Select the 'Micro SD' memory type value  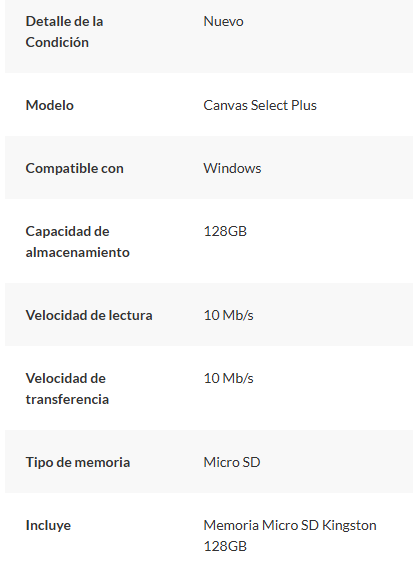232,462
